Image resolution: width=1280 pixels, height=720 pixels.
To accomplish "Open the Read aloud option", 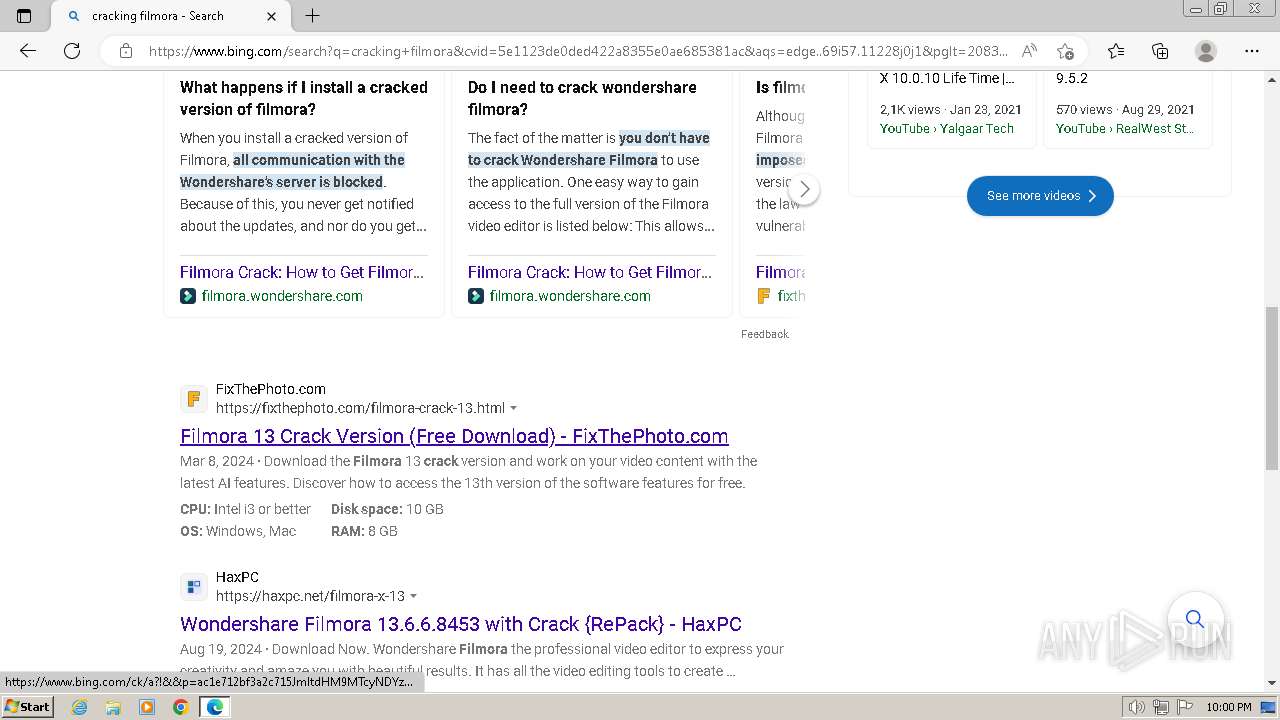I will (x=1028, y=51).
